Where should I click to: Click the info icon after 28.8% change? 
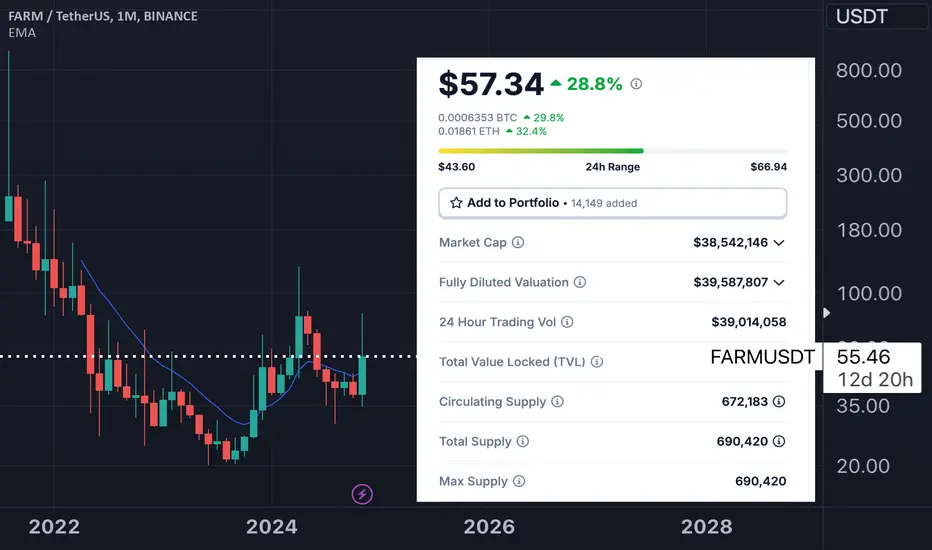636,84
